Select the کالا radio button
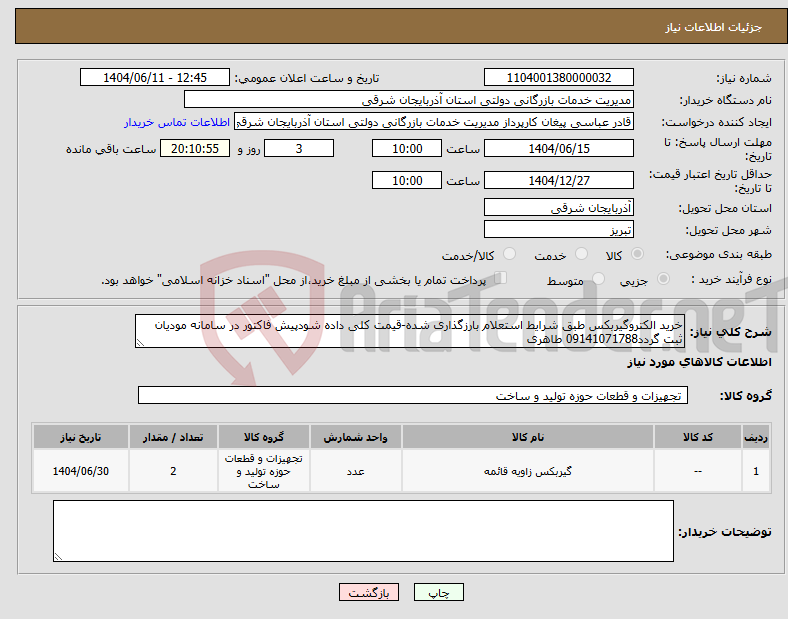Screen dimensions: 788x619 click(637, 254)
